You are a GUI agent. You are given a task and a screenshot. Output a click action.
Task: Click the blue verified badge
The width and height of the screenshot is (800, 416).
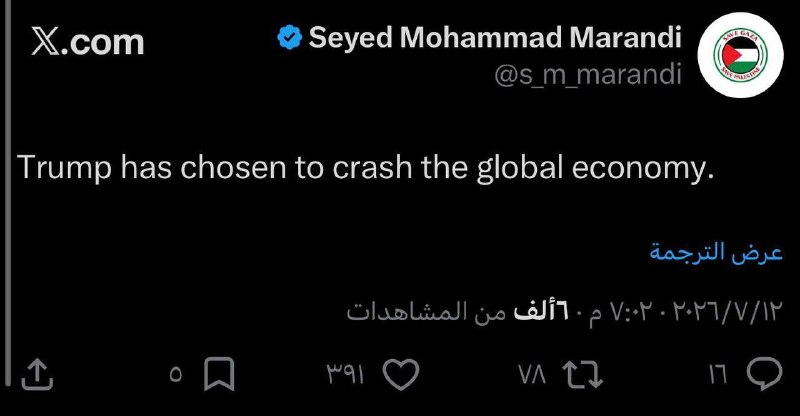click(x=290, y=38)
